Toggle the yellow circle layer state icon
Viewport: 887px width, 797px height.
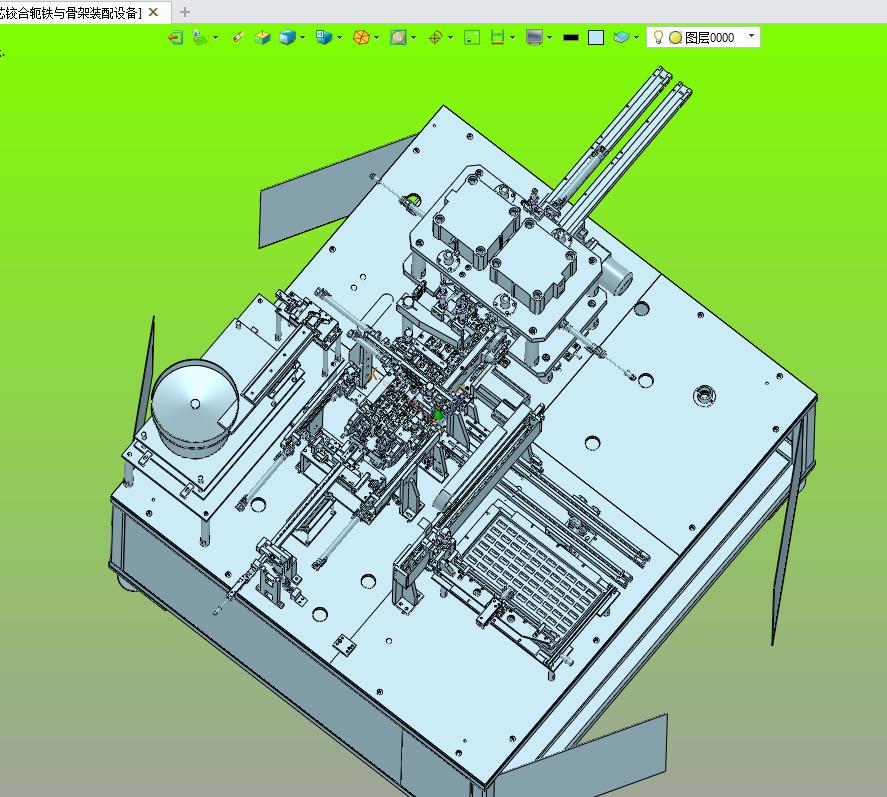coord(675,38)
